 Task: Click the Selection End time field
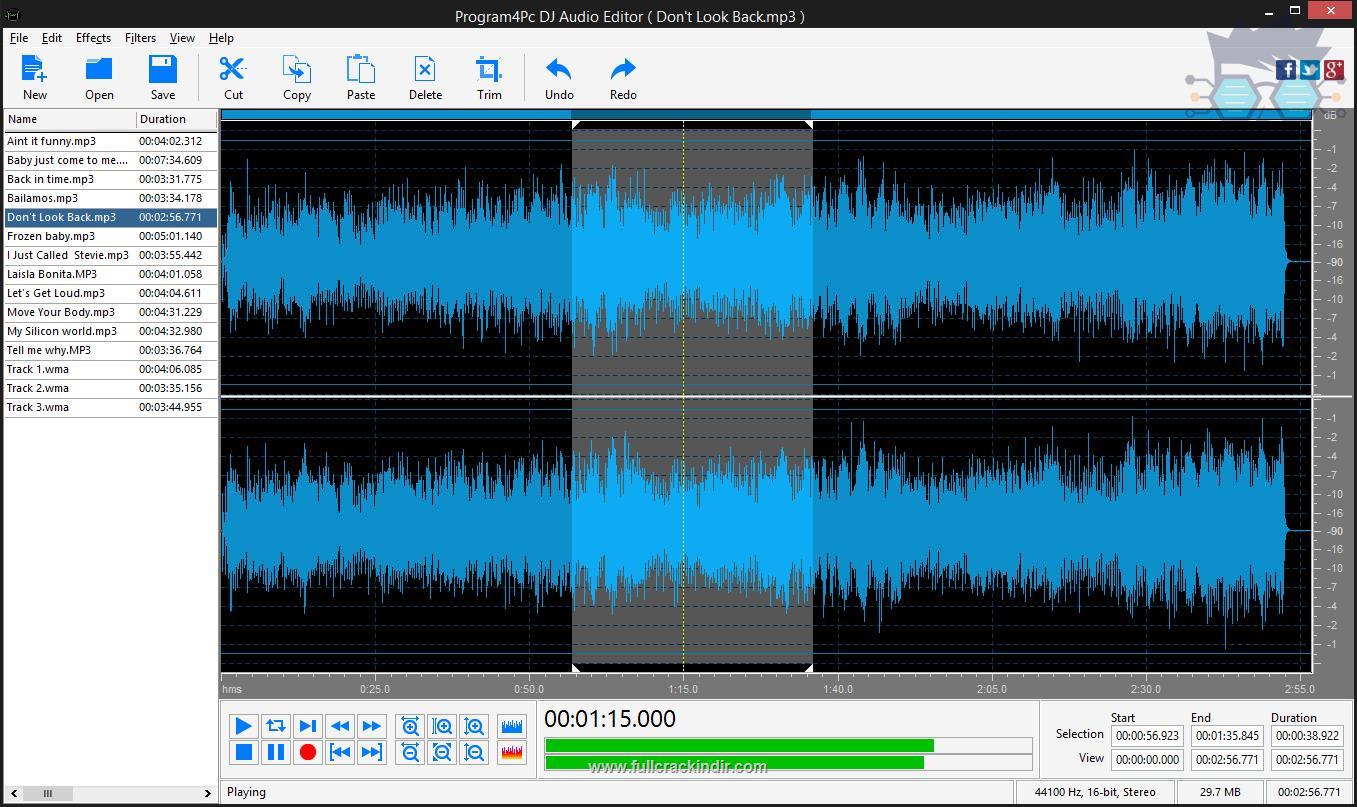click(x=1227, y=736)
